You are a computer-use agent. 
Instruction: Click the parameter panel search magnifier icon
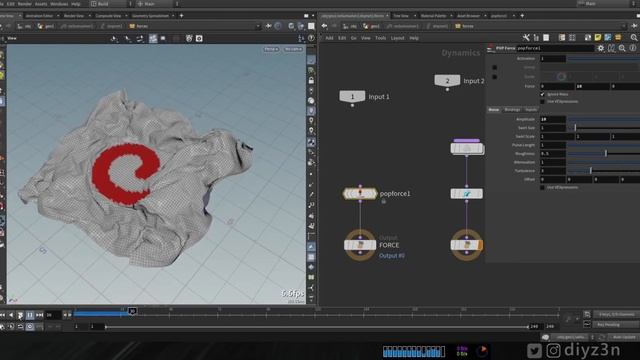(x=622, y=48)
